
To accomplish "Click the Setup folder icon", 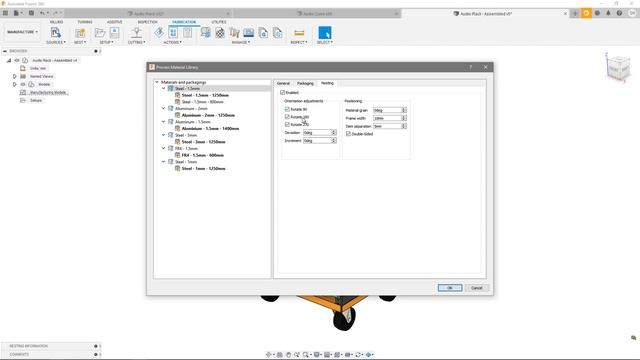I will 100,33.
